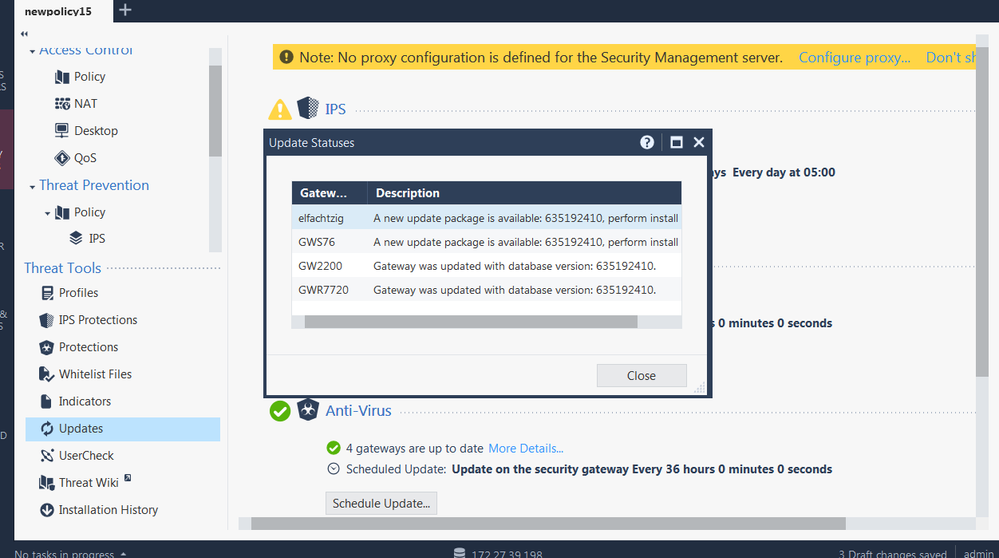Image resolution: width=999 pixels, height=558 pixels.
Task: Click the Desktop monitor icon
Action: tap(62, 131)
